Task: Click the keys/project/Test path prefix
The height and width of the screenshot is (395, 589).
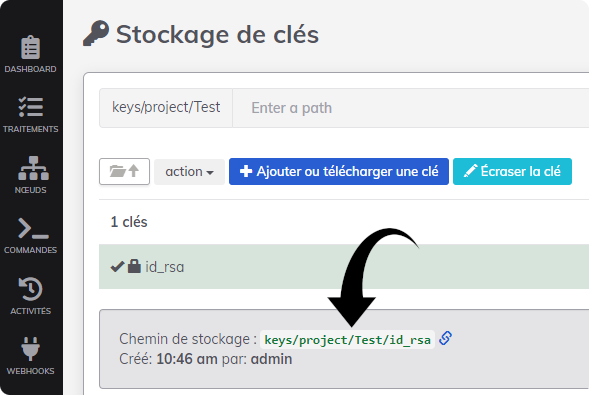Action: 166,108
